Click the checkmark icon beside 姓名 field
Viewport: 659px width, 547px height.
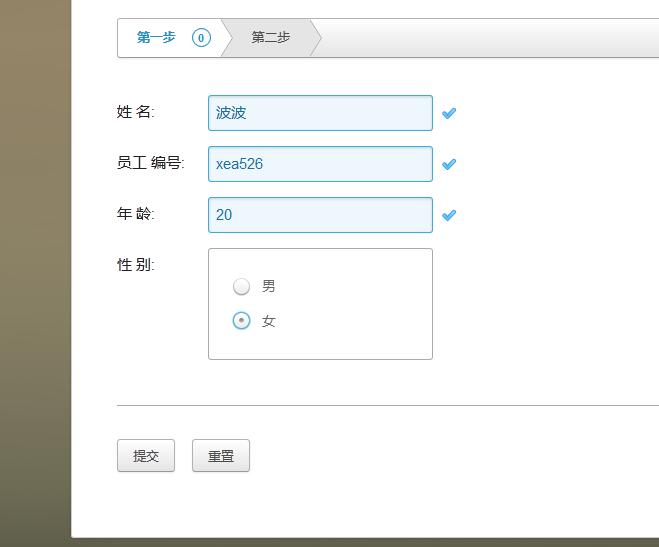click(x=449, y=113)
